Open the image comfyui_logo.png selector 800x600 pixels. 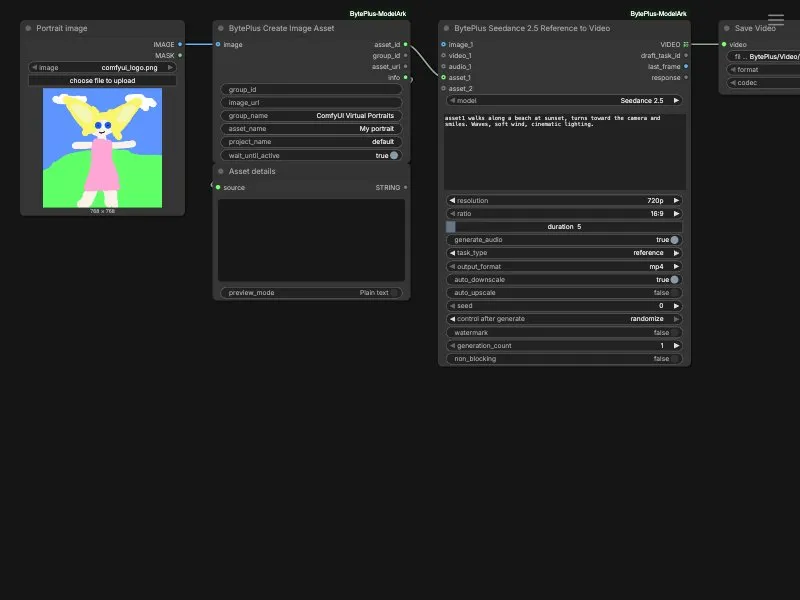point(102,67)
